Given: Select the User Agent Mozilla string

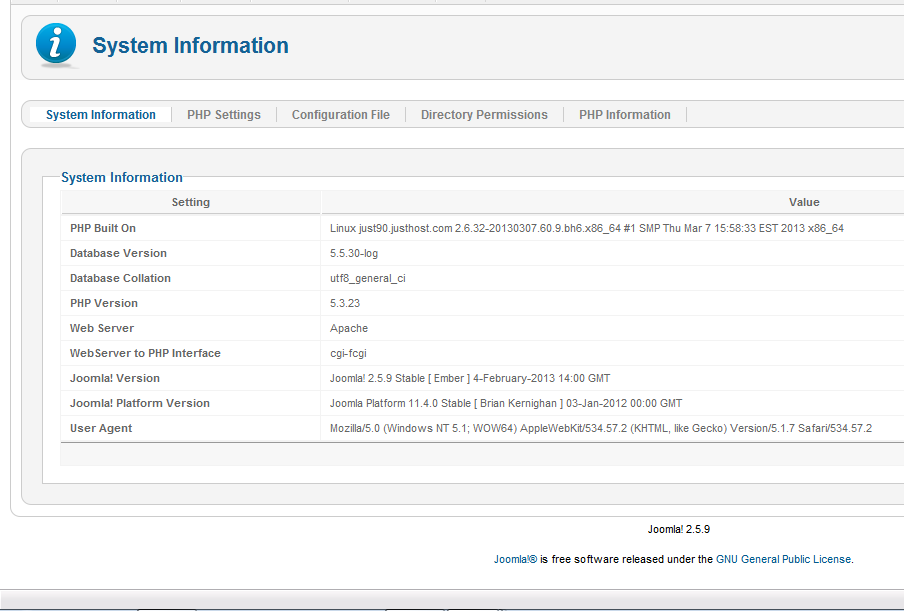Looking at the screenshot, I should tap(600, 428).
